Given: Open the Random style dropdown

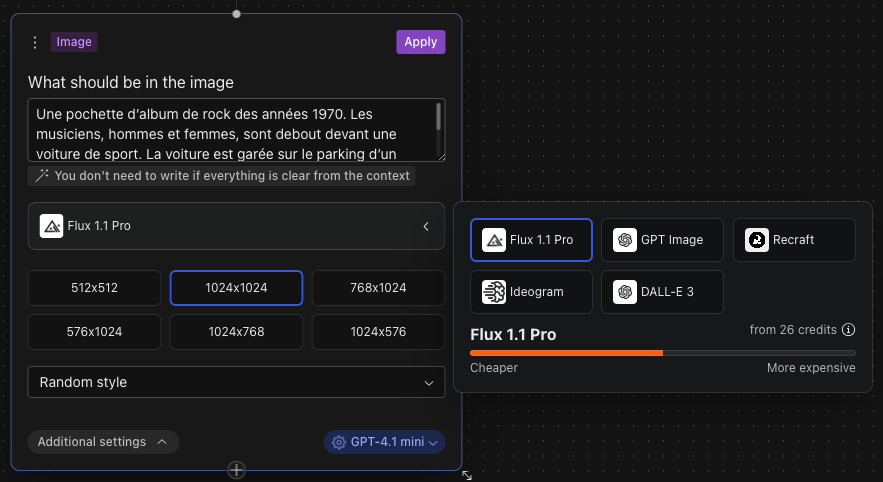Looking at the screenshot, I should (236, 382).
